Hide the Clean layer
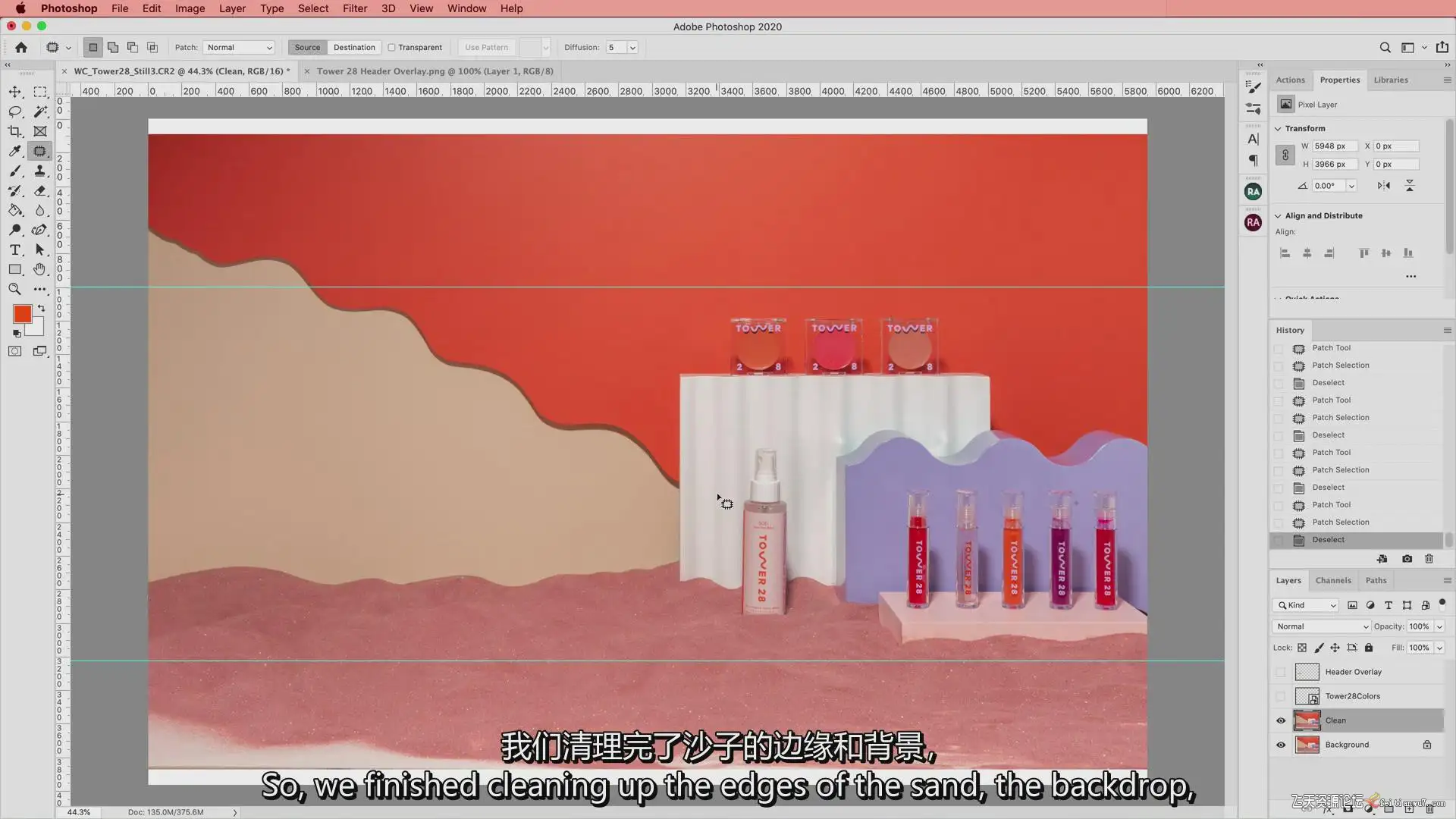1456x819 pixels. click(1281, 720)
